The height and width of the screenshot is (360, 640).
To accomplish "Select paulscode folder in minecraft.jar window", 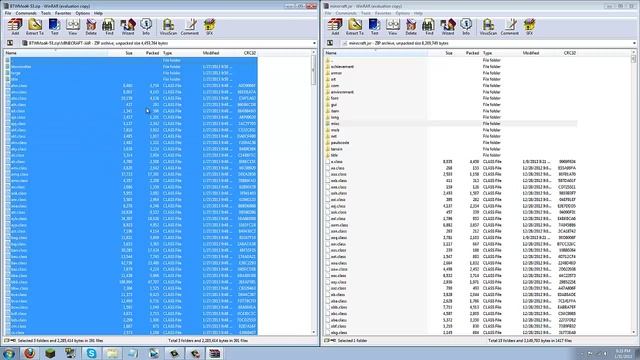I will (340, 142).
